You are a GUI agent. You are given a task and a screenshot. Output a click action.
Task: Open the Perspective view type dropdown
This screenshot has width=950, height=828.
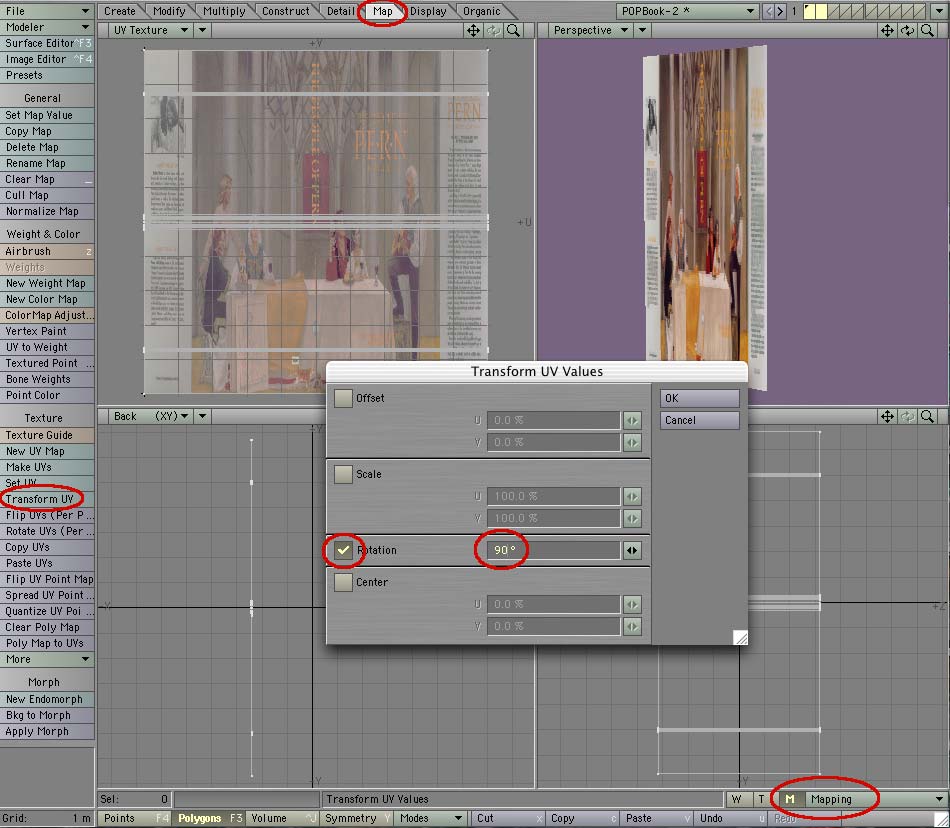[591, 30]
